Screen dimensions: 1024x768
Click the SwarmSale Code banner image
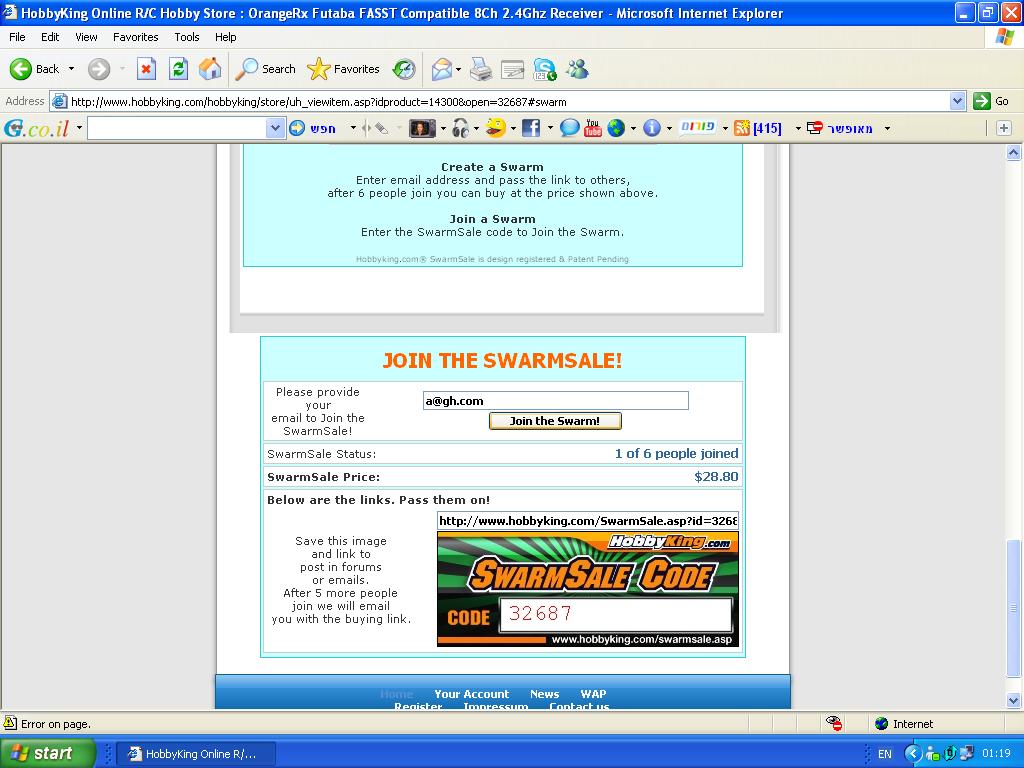pyautogui.click(x=588, y=589)
